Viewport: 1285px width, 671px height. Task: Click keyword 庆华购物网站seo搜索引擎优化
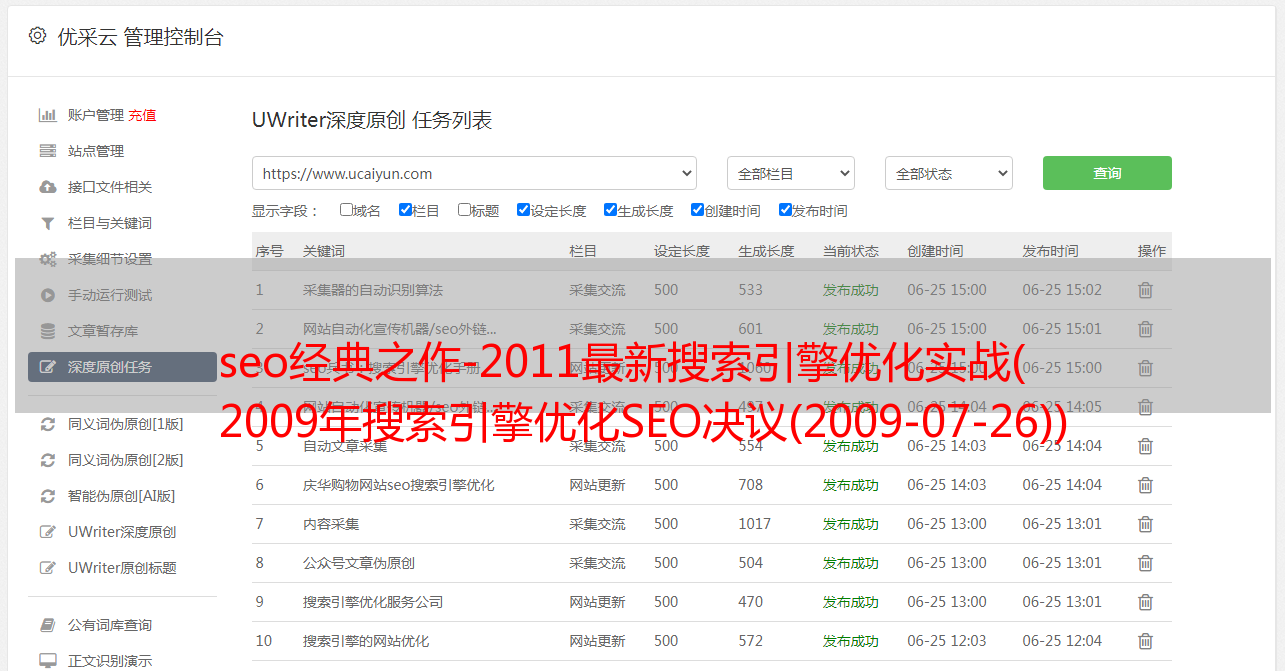[399, 485]
